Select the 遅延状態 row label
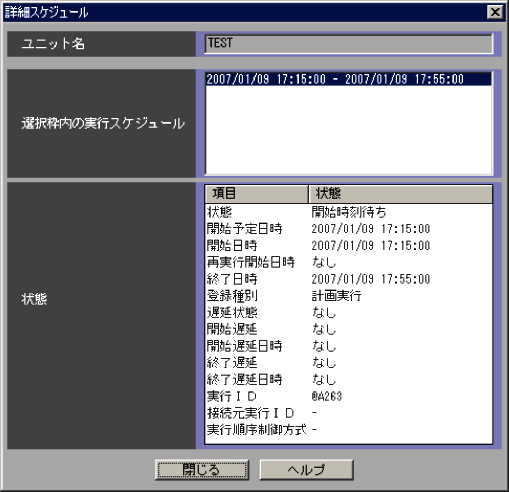This screenshot has width=509, height=492. [x=232, y=313]
